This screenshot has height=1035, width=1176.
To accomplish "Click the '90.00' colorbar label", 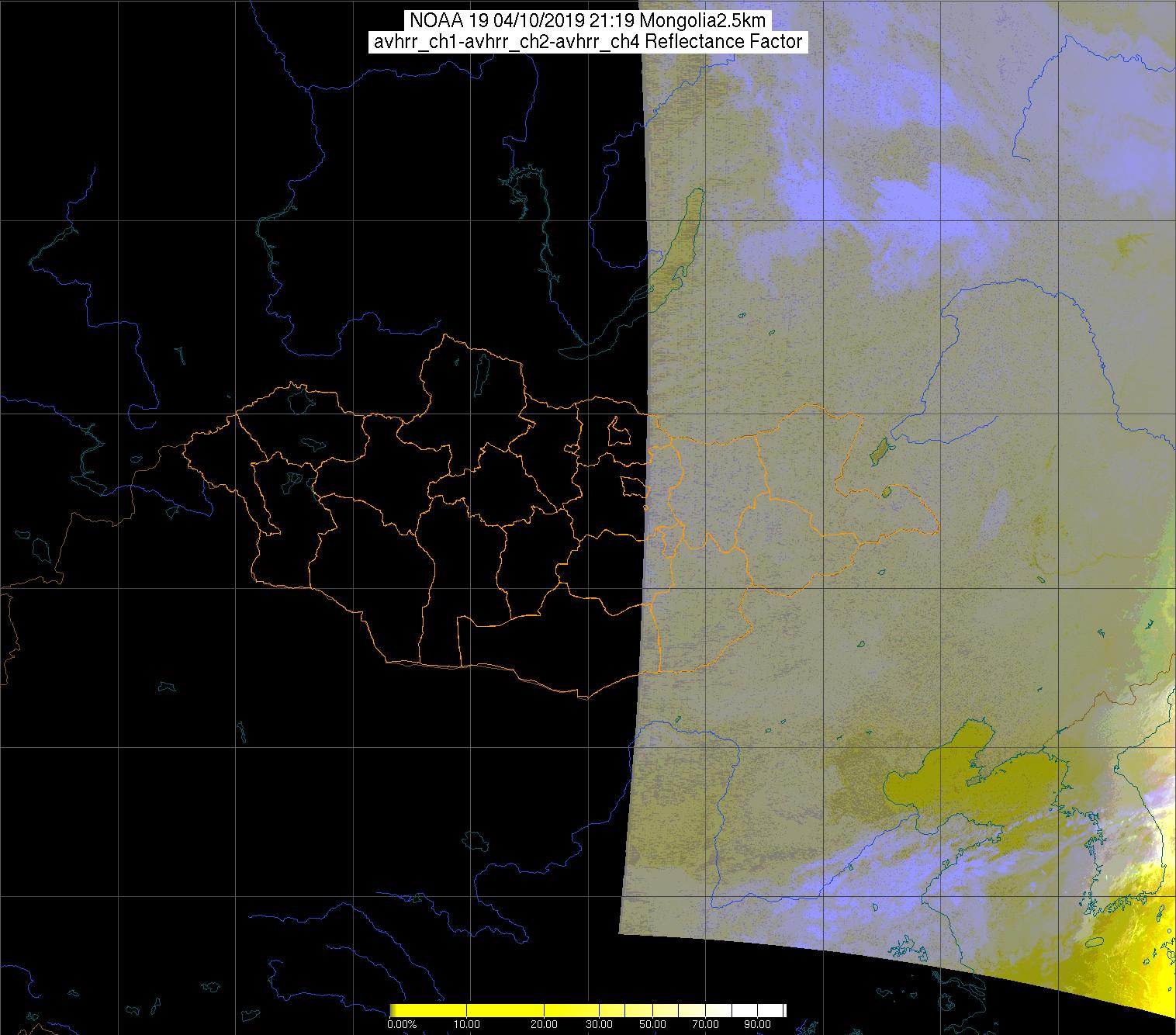I will [x=756, y=1024].
